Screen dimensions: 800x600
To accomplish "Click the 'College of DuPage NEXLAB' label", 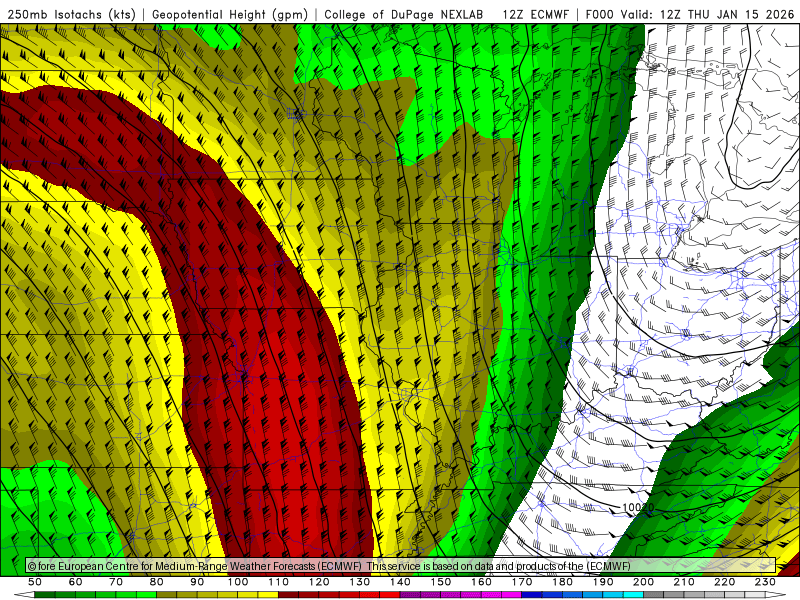I will tap(404, 14).
